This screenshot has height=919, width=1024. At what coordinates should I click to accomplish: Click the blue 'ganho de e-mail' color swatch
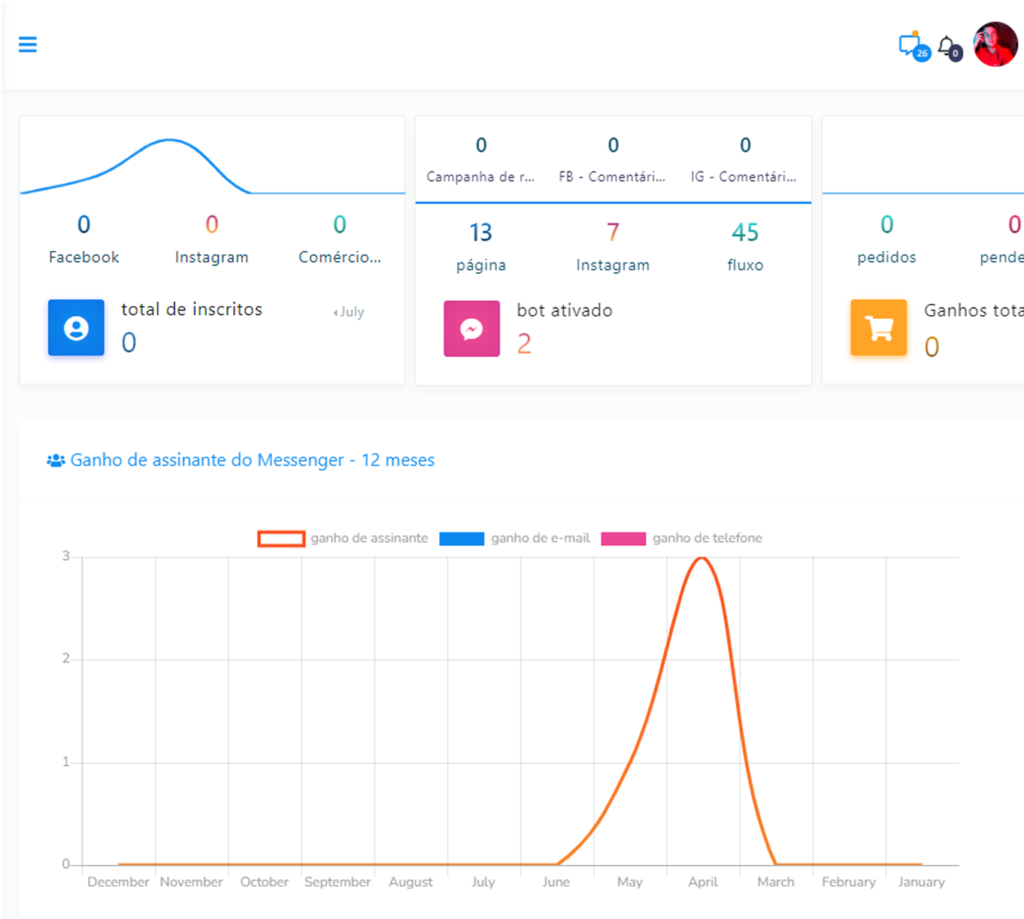coord(461,538)
